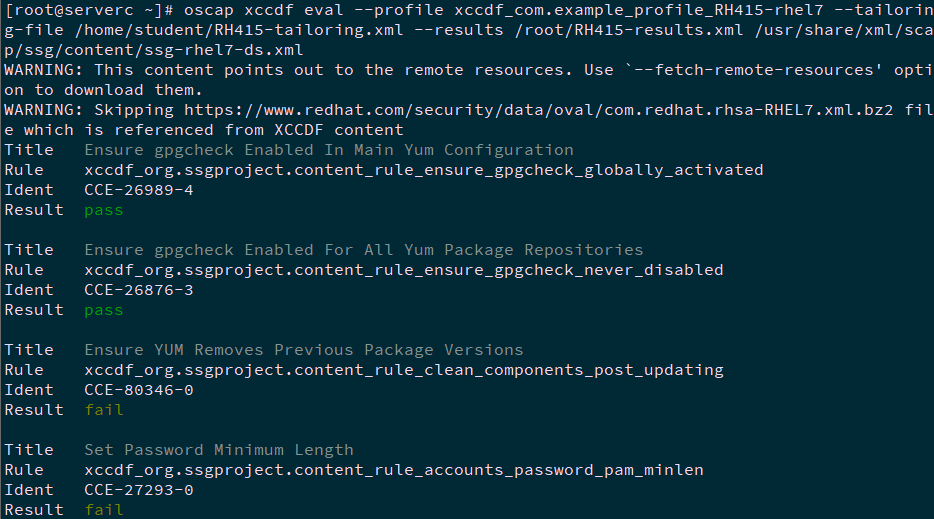
Task: Select title "Set Password Minimum Length"
Action: tap(218, 450)
